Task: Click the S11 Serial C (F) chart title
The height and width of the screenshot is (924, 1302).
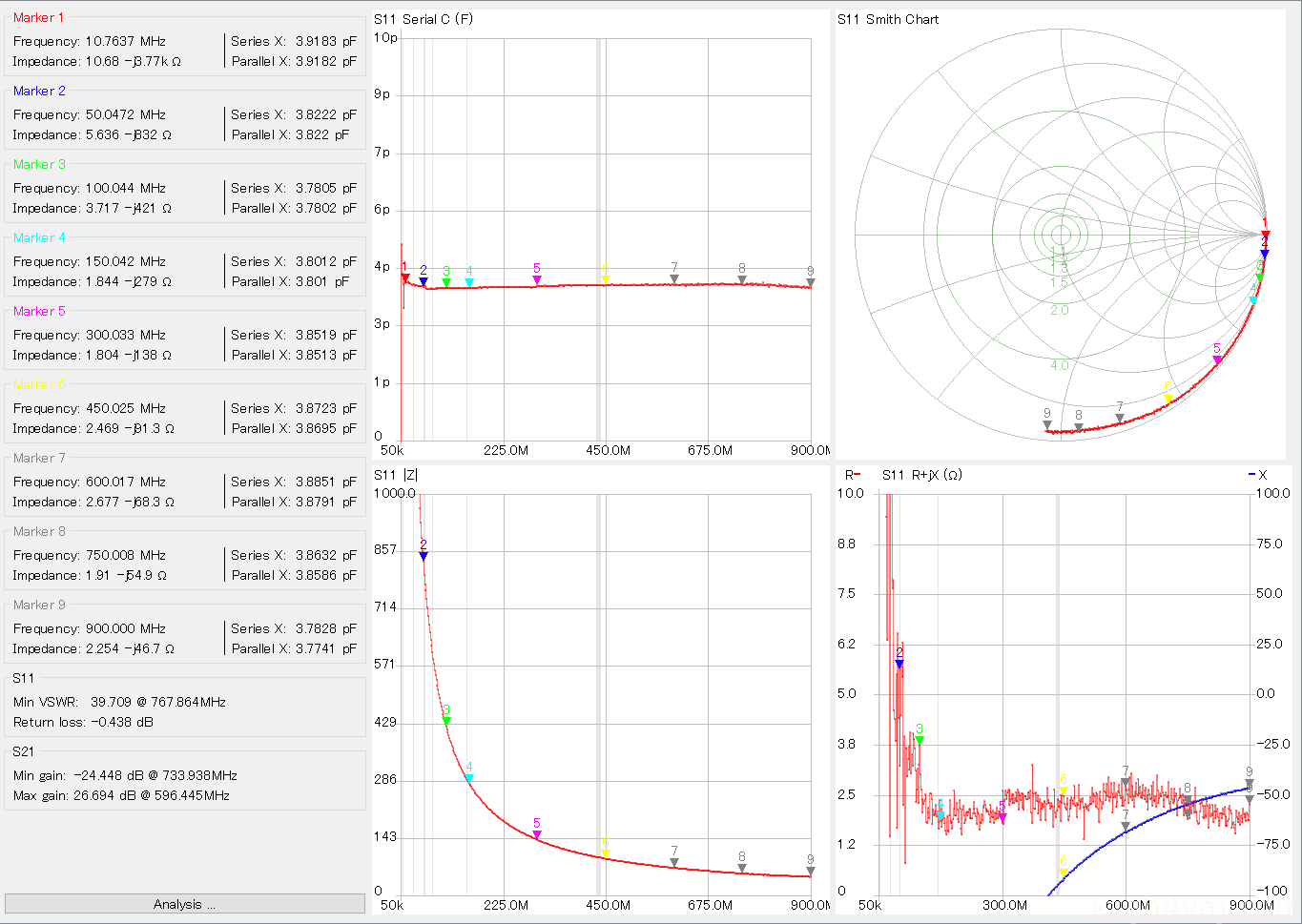Action: point(424,19)
